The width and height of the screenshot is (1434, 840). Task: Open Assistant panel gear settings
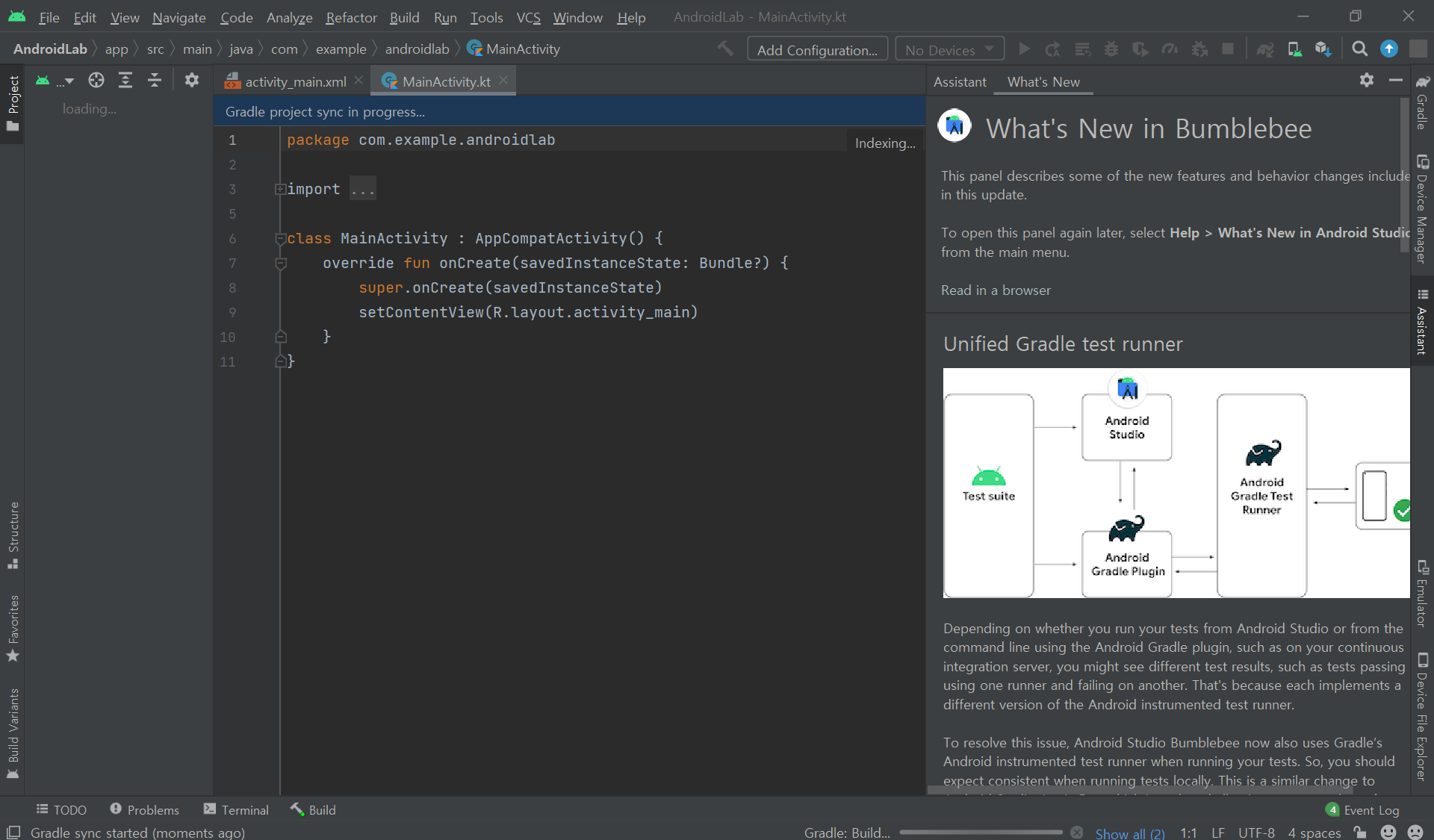pos(1366,81)
